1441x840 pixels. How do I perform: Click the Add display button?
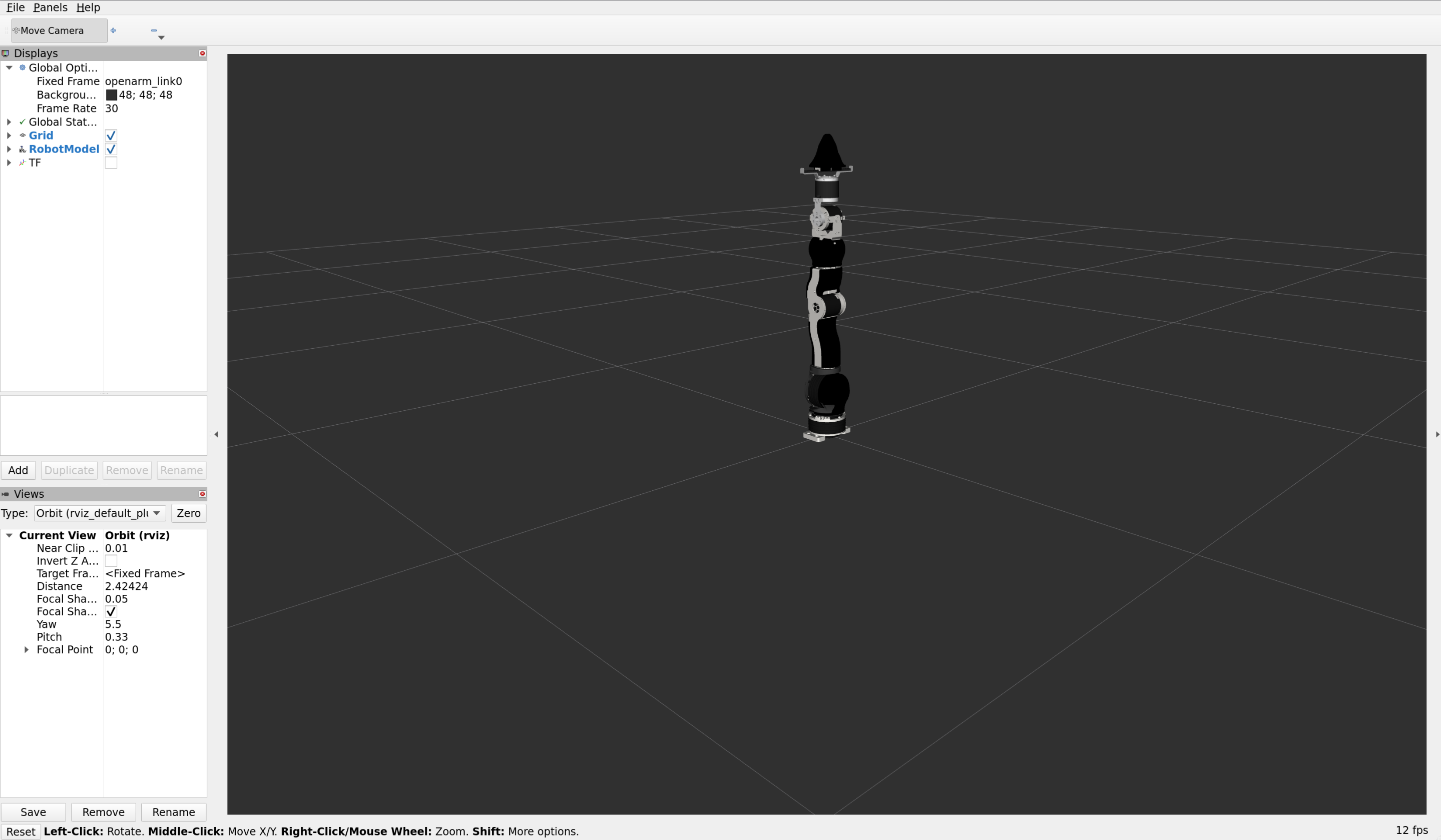19,470
